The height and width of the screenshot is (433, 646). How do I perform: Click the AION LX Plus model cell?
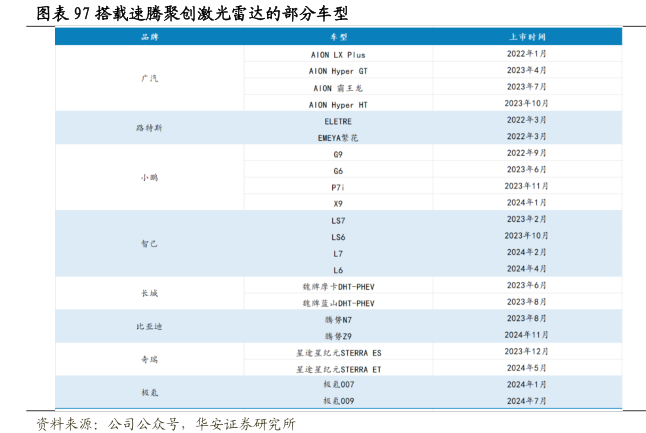337,54
